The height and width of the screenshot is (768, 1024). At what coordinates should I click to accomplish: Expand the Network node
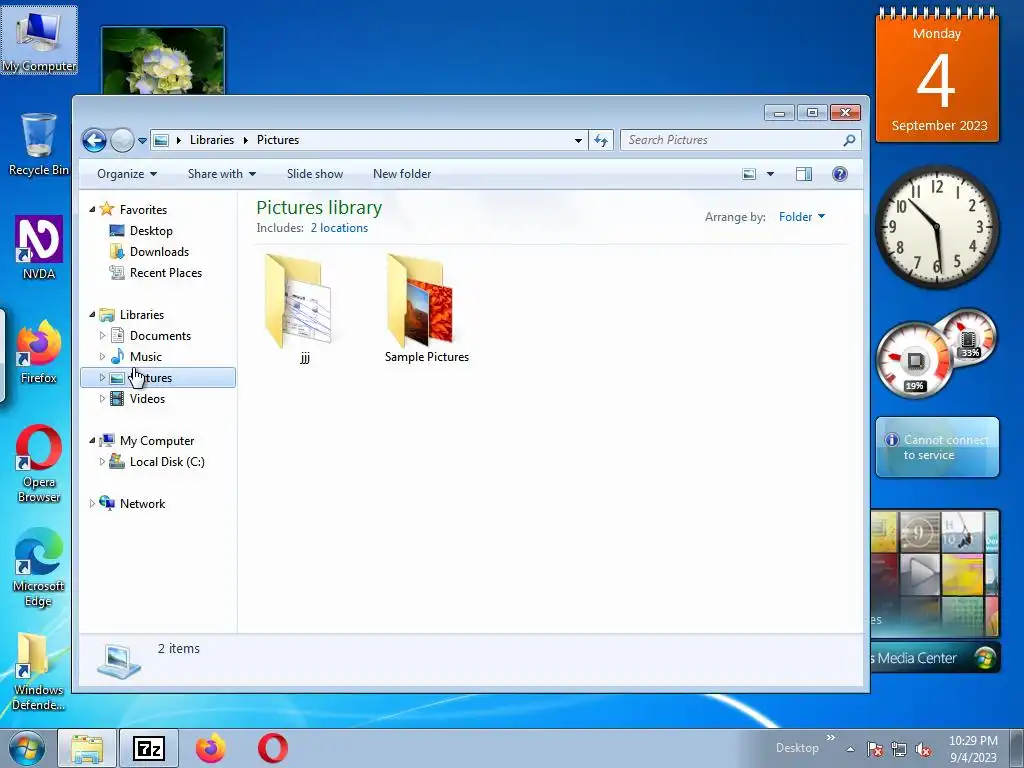tap(92, 504)
